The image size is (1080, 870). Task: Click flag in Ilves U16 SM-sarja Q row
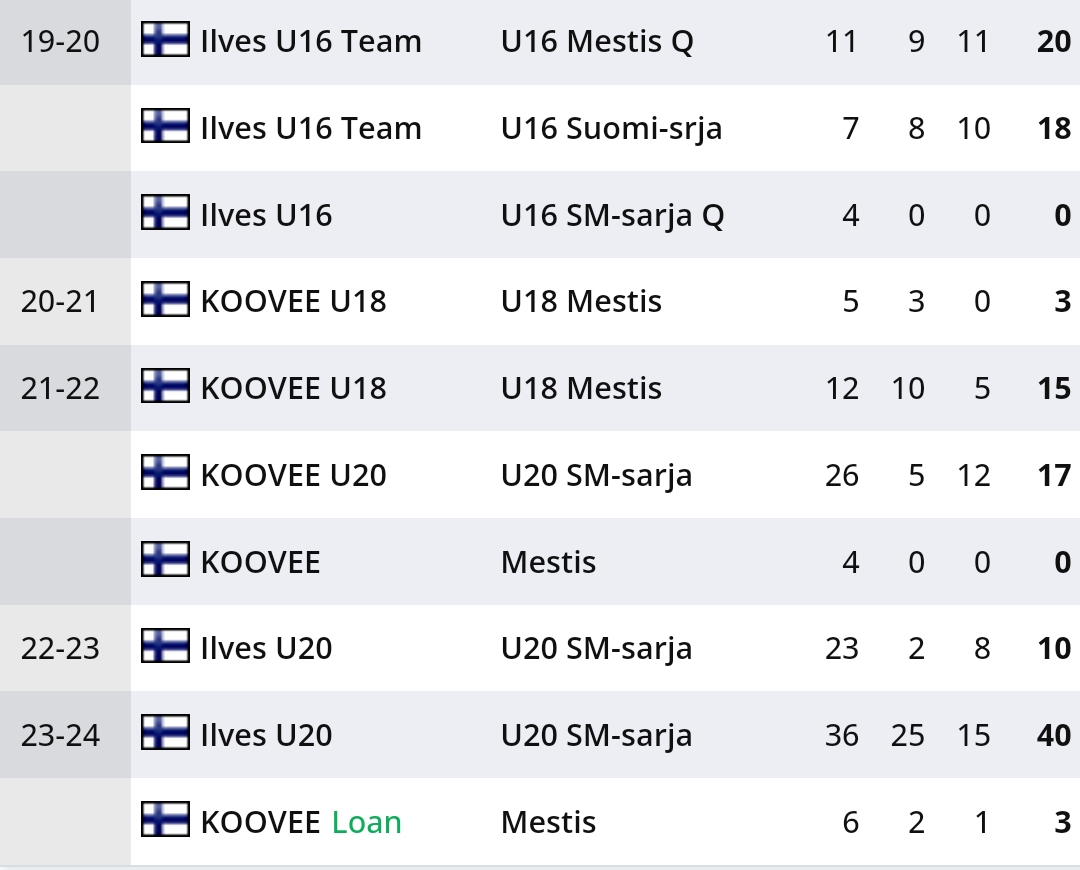click(165, 214)
